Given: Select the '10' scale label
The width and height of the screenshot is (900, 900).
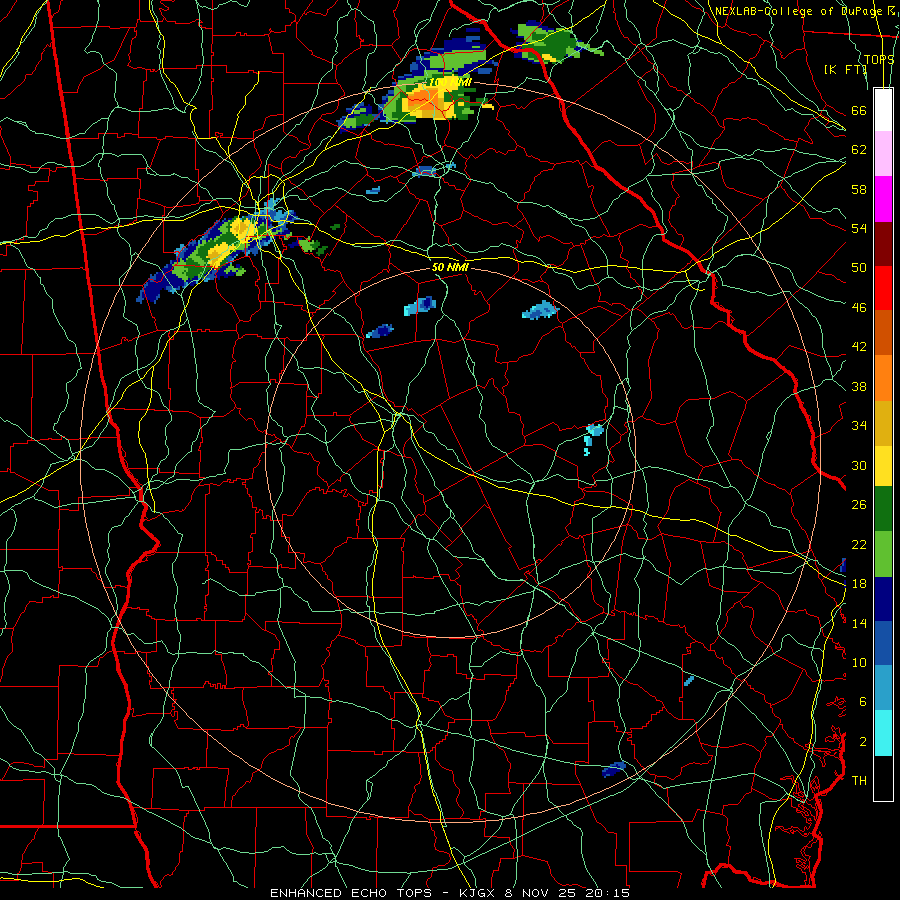Looking at the screenshot, I should tap(859, 662).
